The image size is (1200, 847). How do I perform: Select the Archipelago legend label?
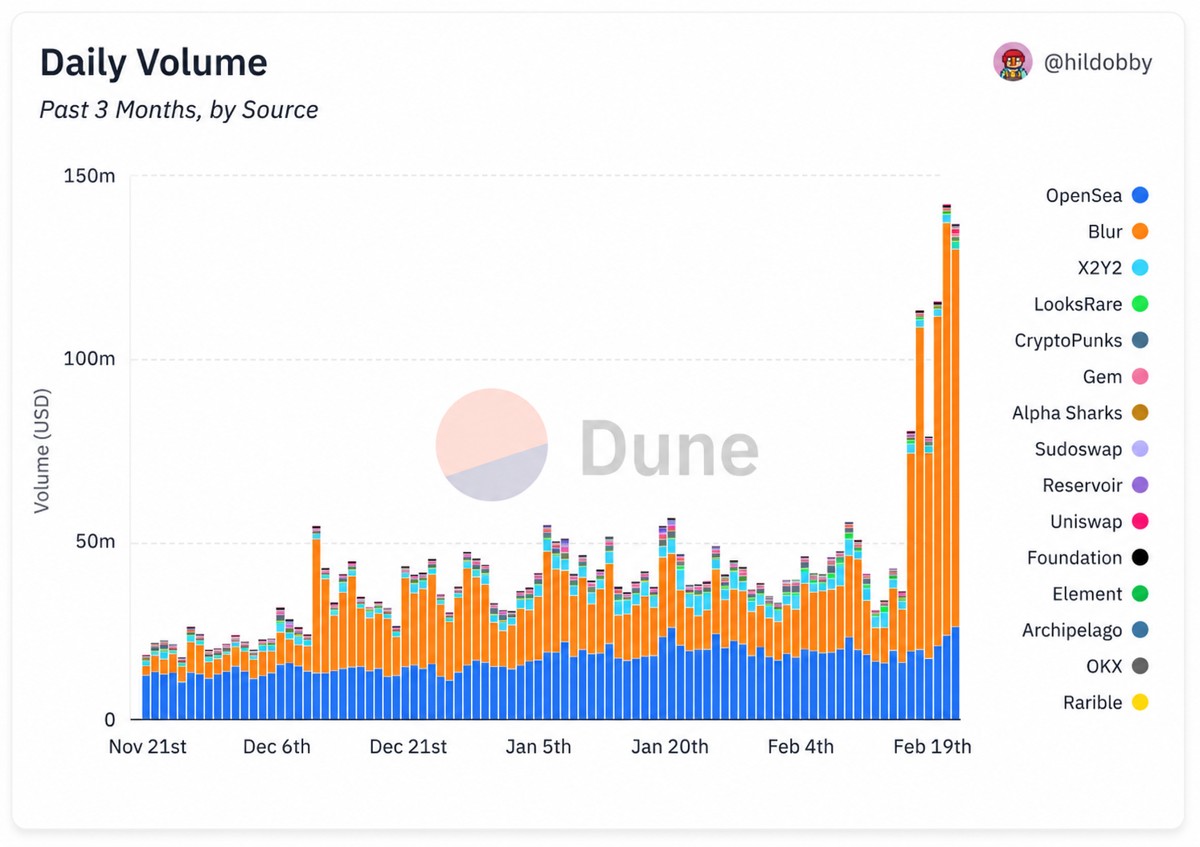(x=1072, y=630)
